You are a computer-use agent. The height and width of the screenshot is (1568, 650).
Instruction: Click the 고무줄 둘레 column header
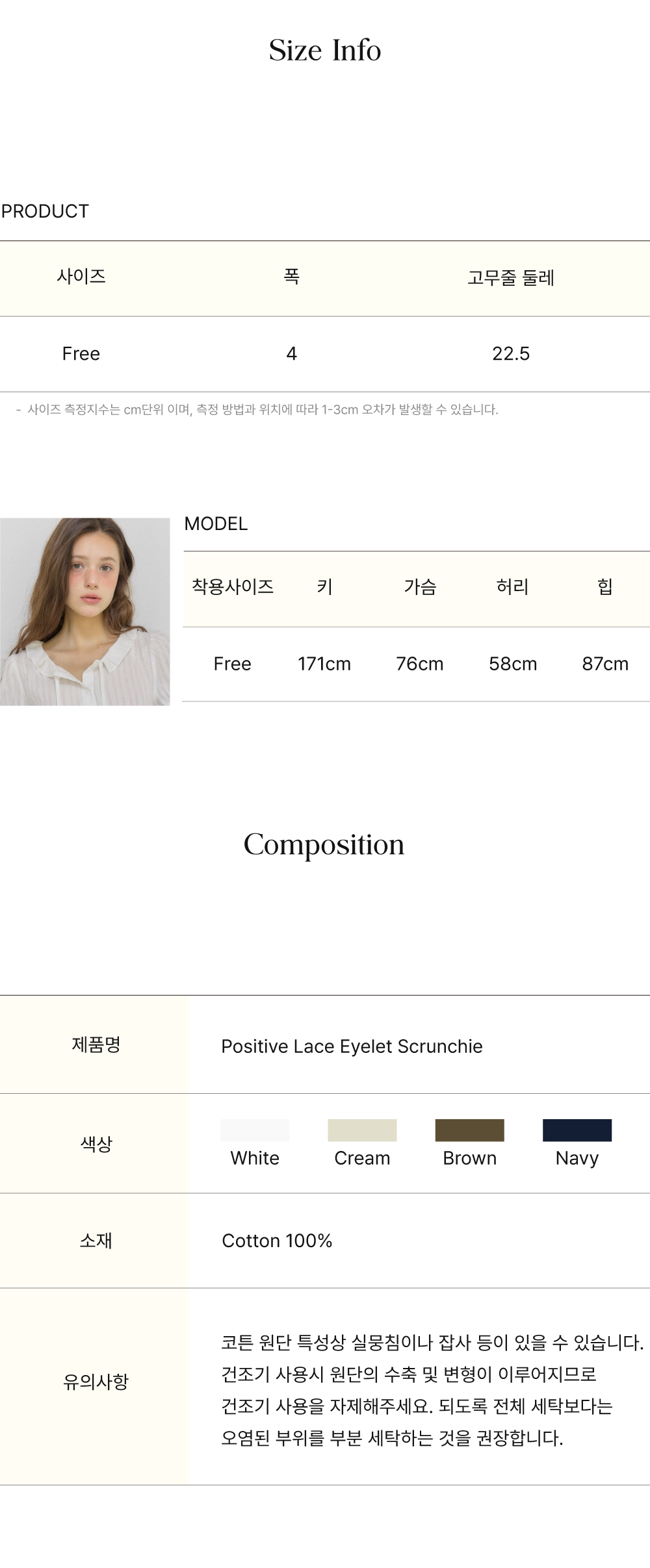[511, 278]
